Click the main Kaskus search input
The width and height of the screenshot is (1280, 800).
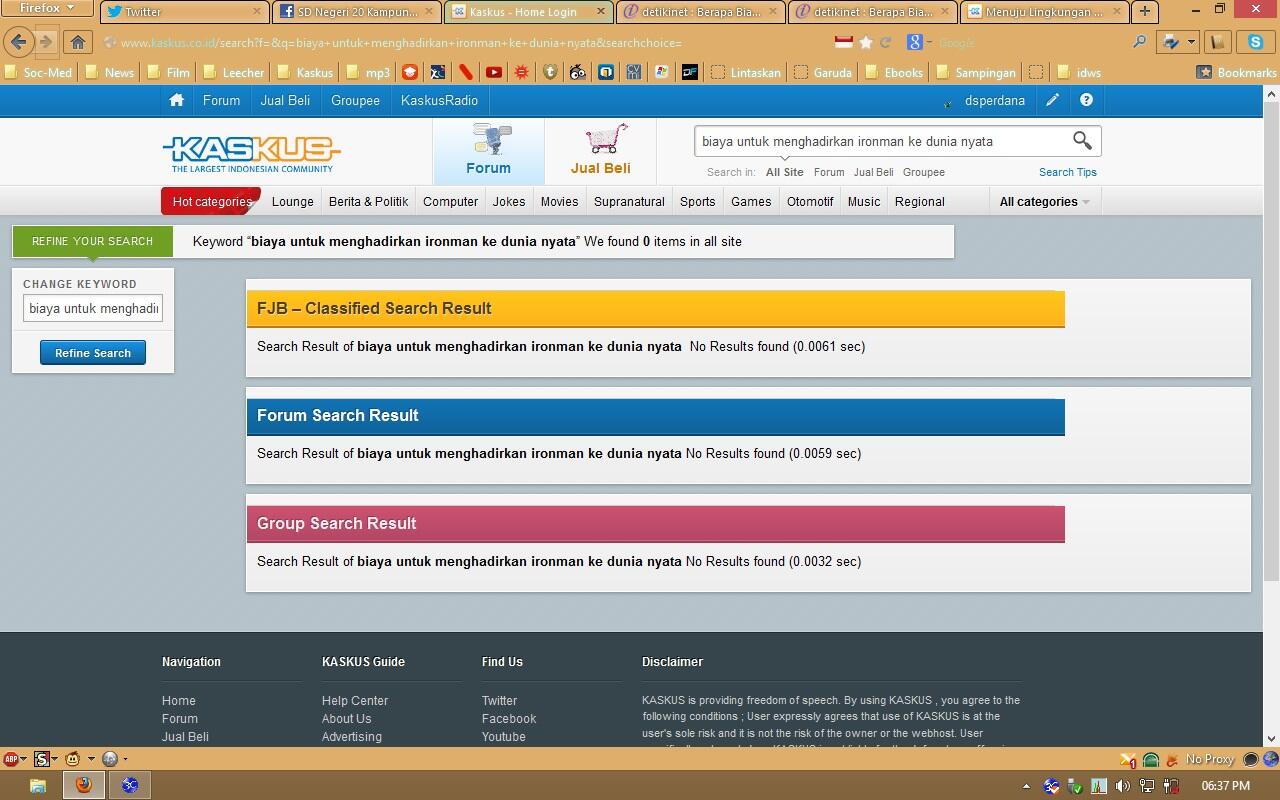(883, 141)
